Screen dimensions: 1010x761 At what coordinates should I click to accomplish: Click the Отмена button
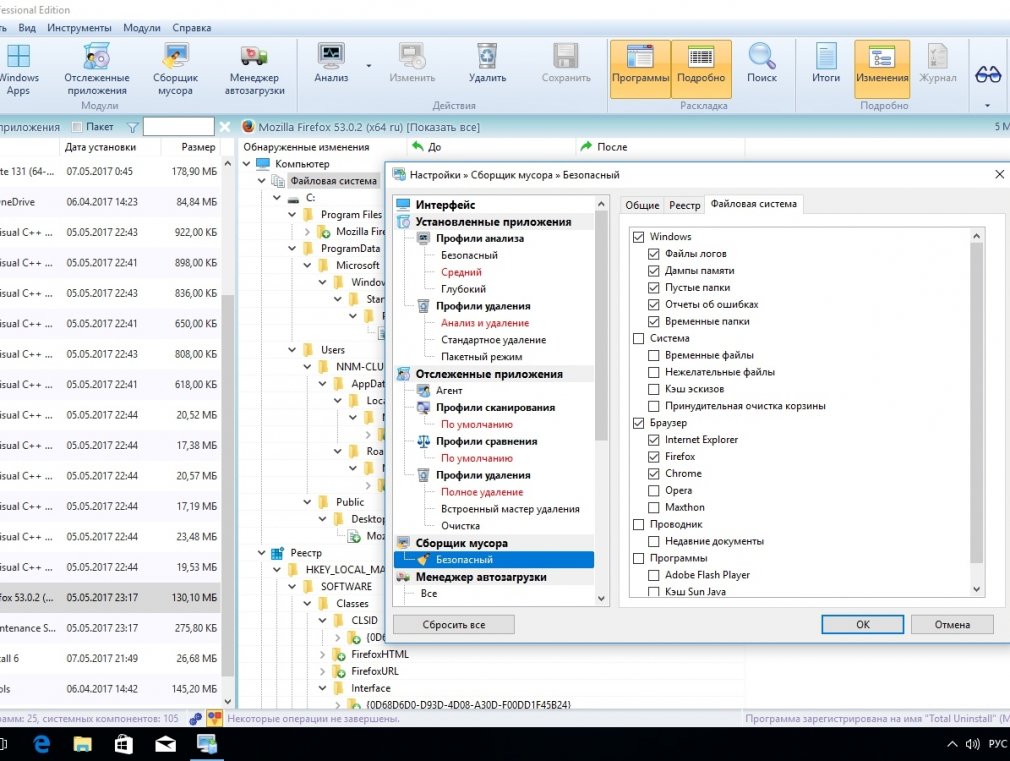pyautogui.click(x=952, y=624)
